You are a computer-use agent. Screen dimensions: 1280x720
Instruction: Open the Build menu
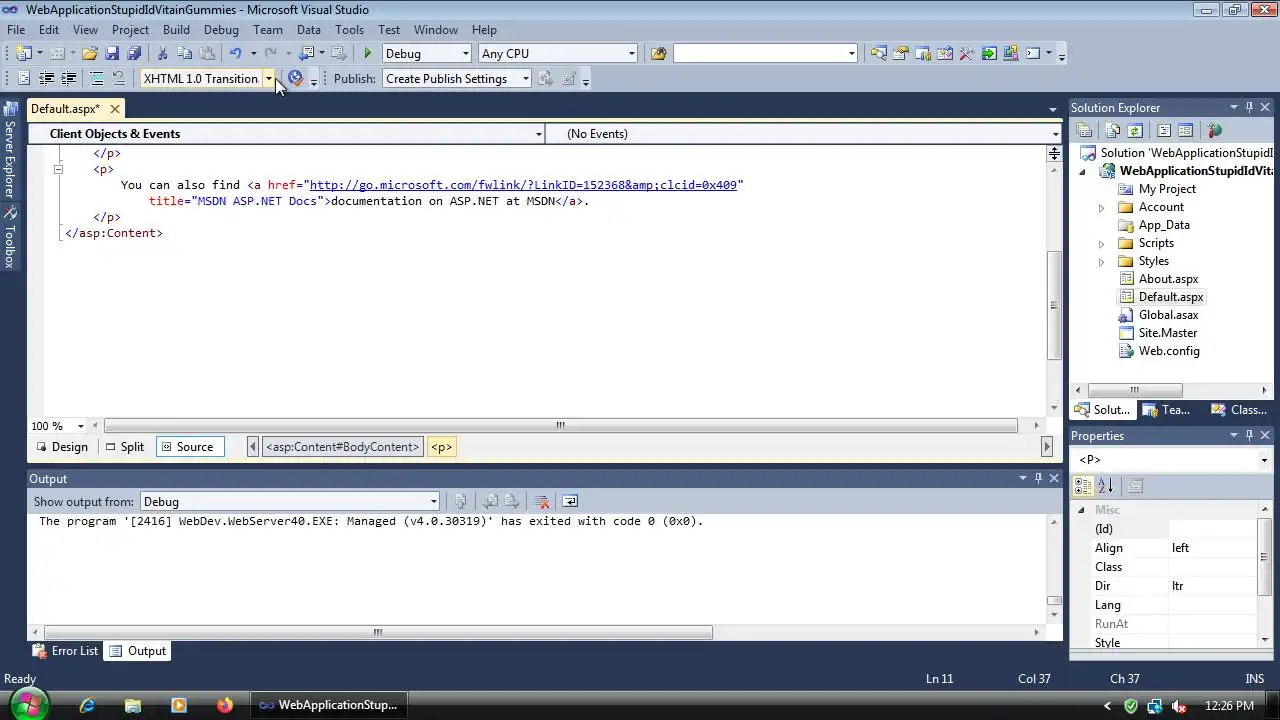point(176,30)
